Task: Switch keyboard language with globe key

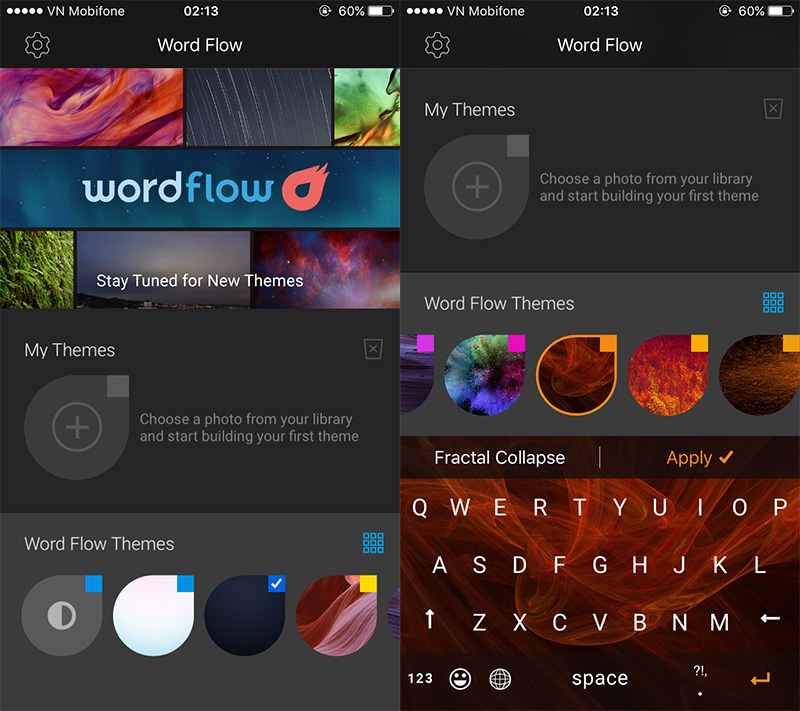Action: (x=500, y=679)
